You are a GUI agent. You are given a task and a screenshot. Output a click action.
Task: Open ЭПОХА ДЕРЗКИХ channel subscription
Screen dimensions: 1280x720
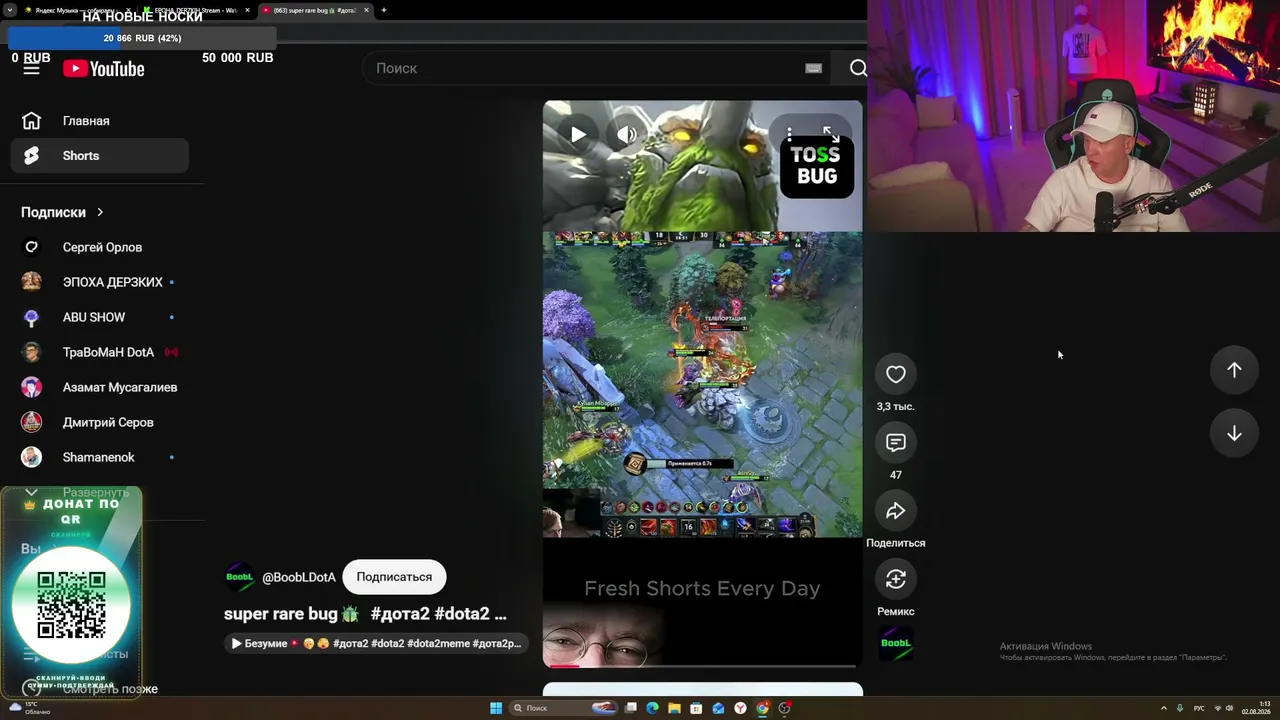pyautogui.click(x=99, y=282)
